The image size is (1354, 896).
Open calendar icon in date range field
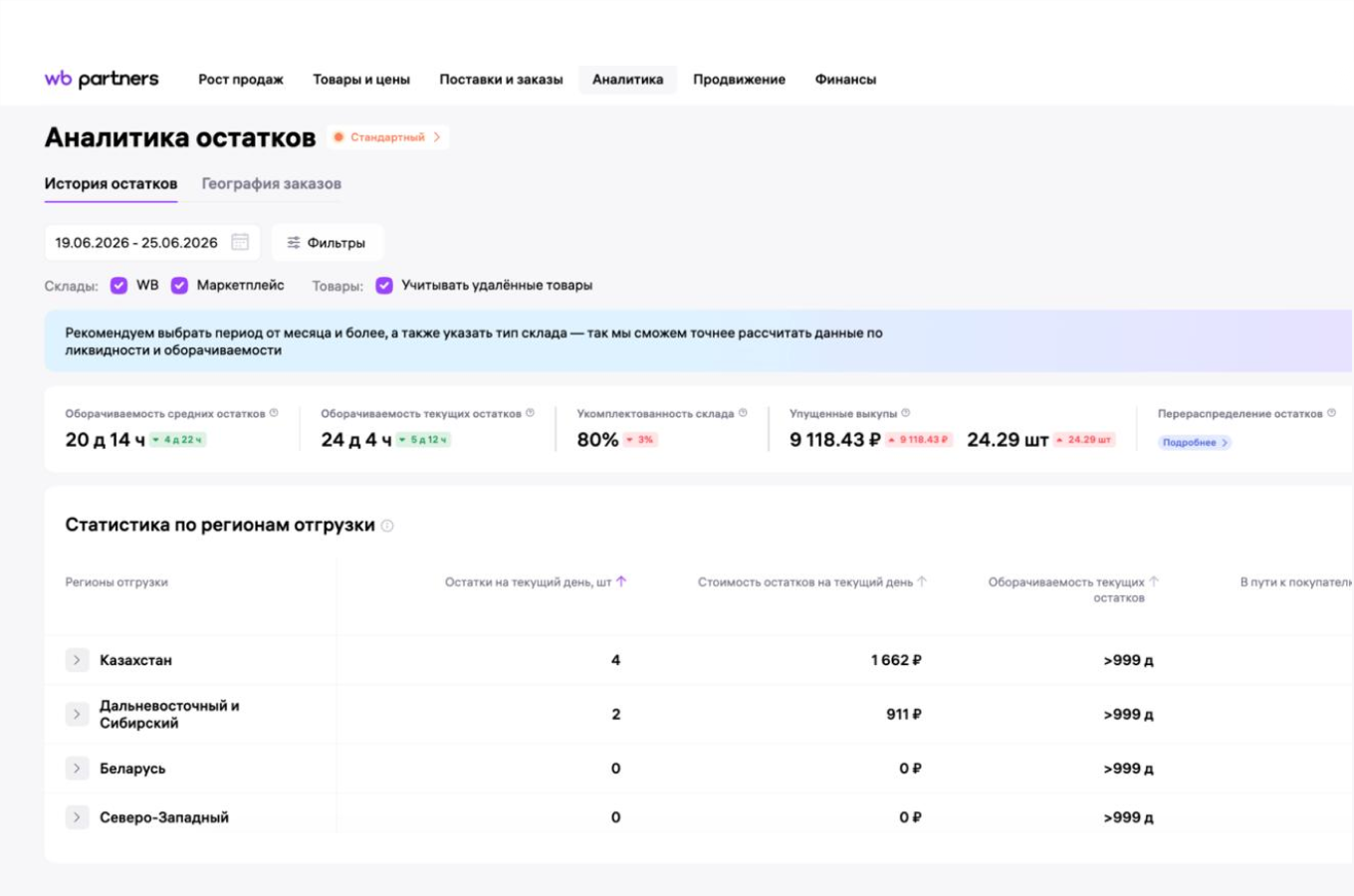tap(240, 242)
